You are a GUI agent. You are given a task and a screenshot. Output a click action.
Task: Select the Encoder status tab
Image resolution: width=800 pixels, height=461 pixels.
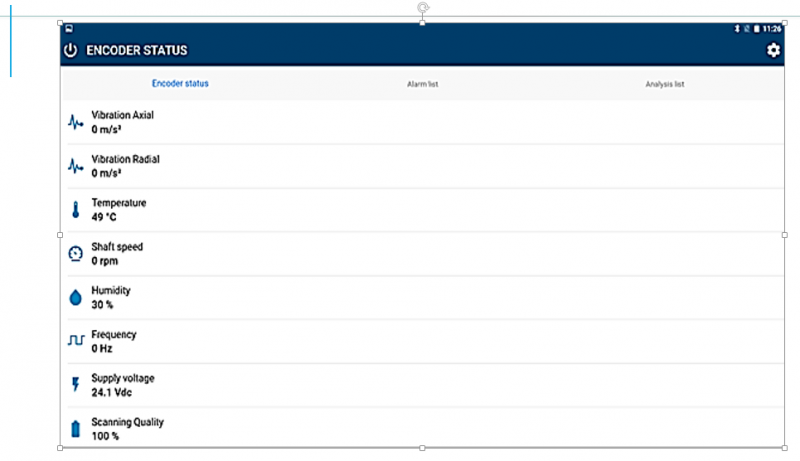click(180, 83)
